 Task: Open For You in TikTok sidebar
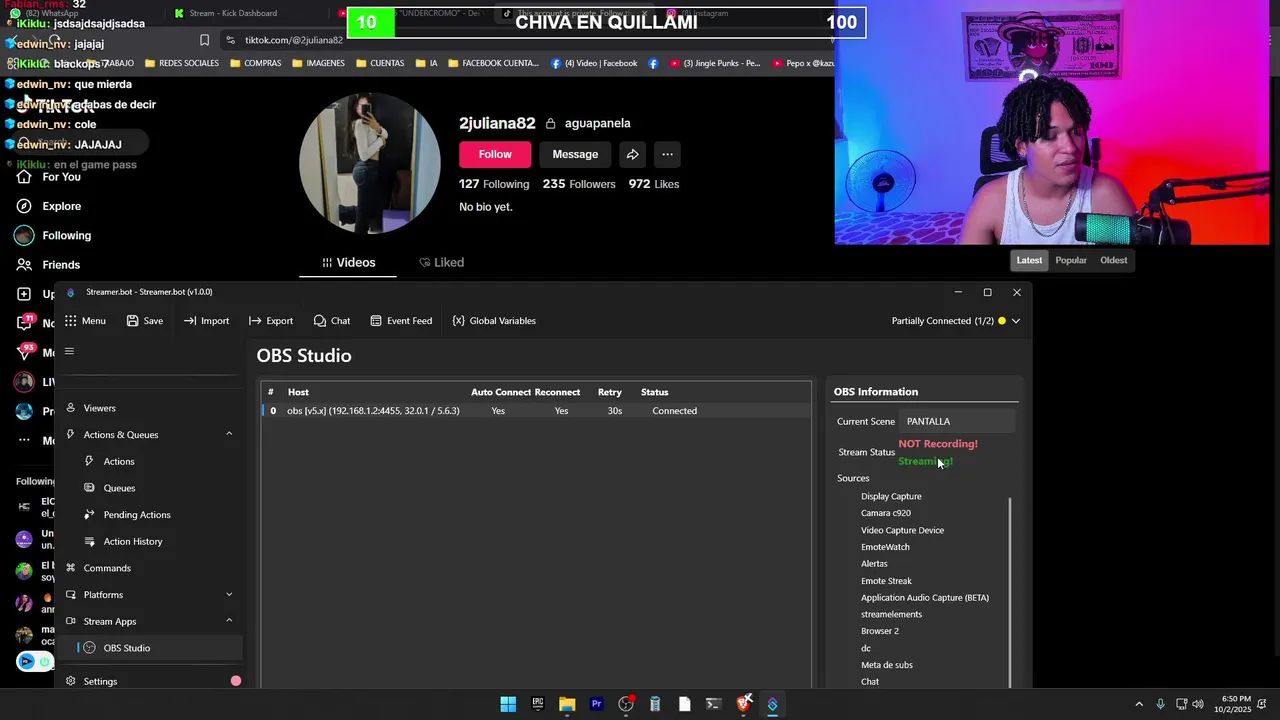(48, 177)
